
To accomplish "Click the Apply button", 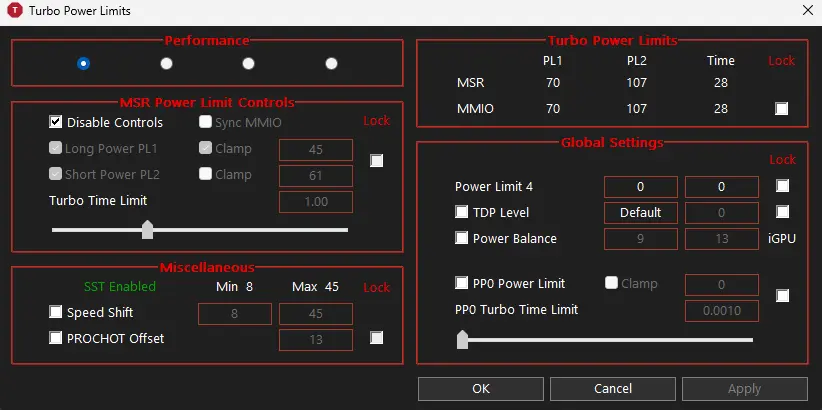I will (x=744, y=389).
